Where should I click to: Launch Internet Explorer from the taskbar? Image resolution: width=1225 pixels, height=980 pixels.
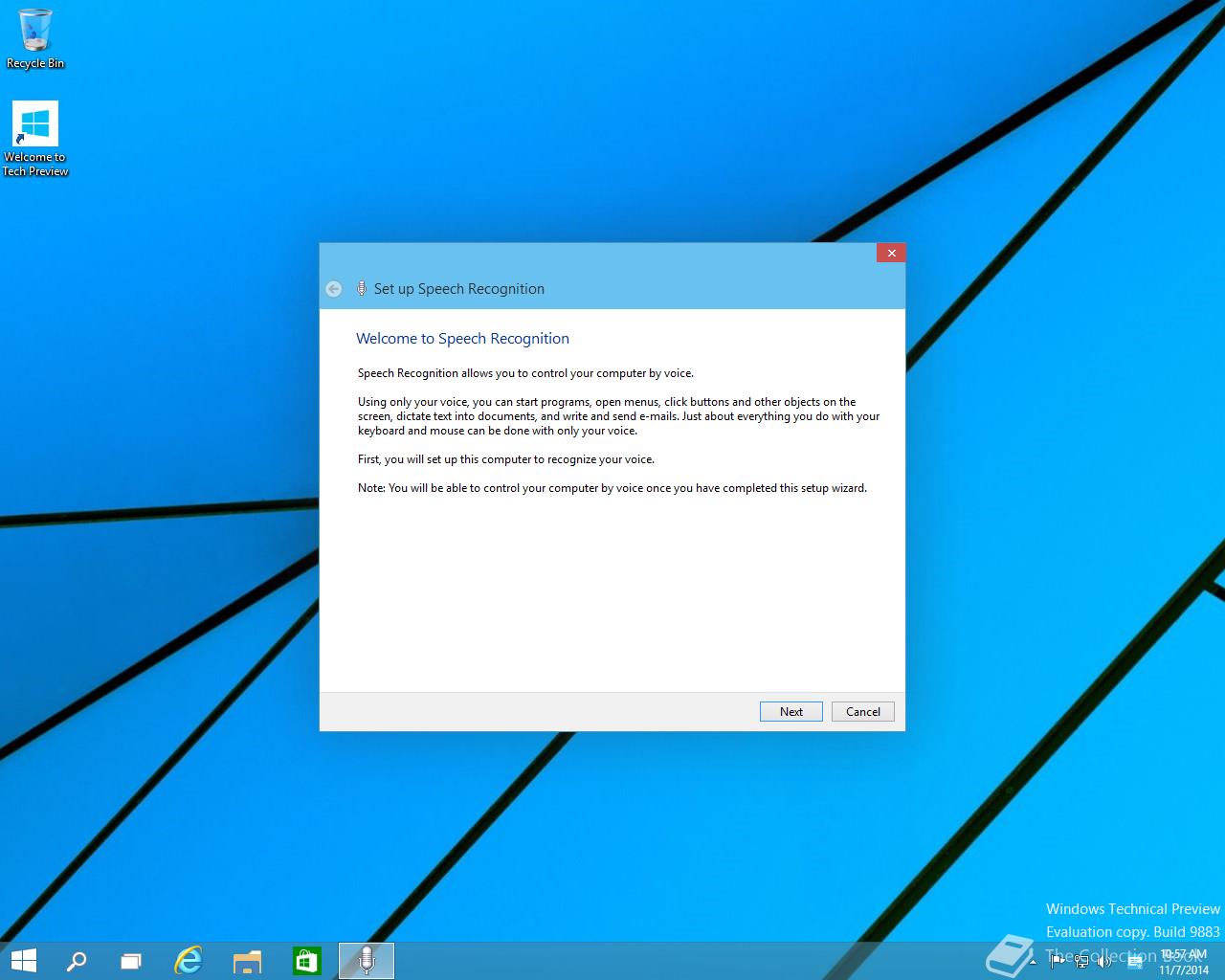(x=189, y=960)
